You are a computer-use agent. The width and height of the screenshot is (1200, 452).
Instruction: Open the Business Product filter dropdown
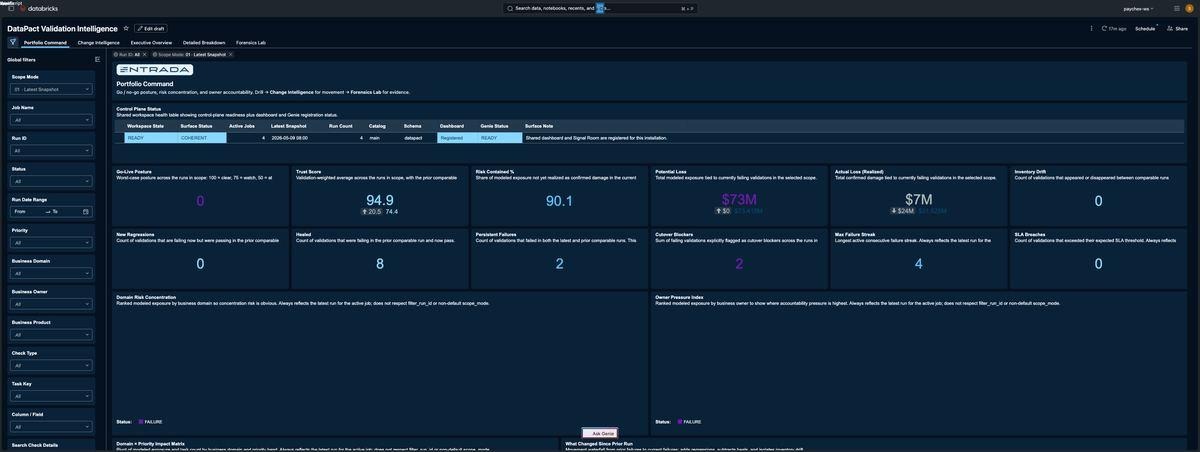52,335
